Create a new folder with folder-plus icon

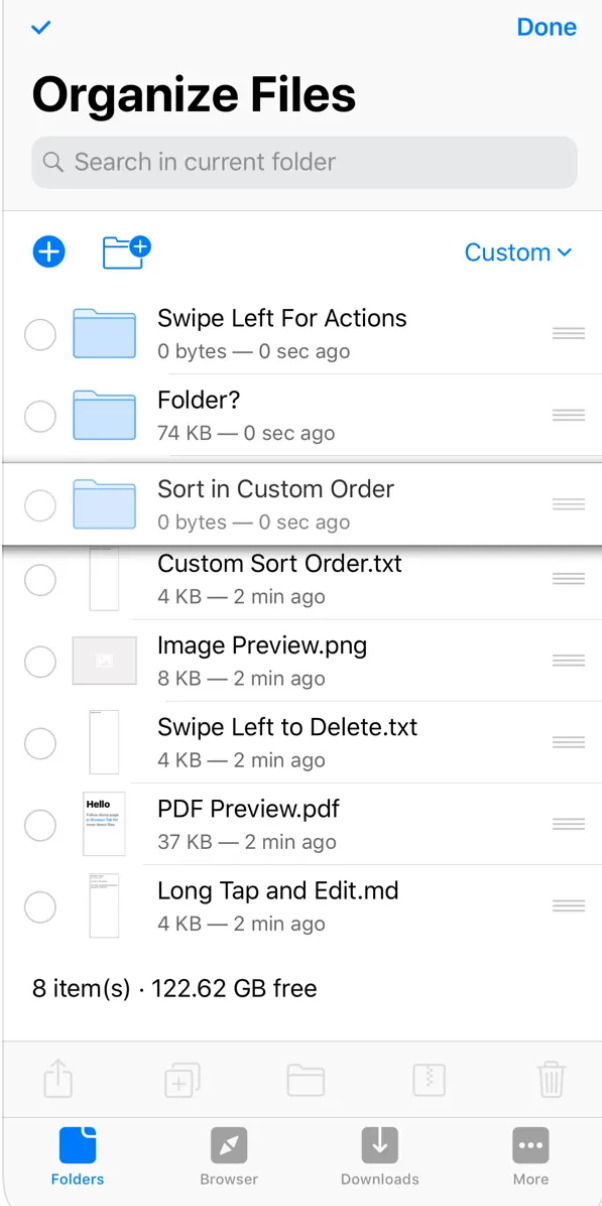pyautogui.click(x=126, y=252)
